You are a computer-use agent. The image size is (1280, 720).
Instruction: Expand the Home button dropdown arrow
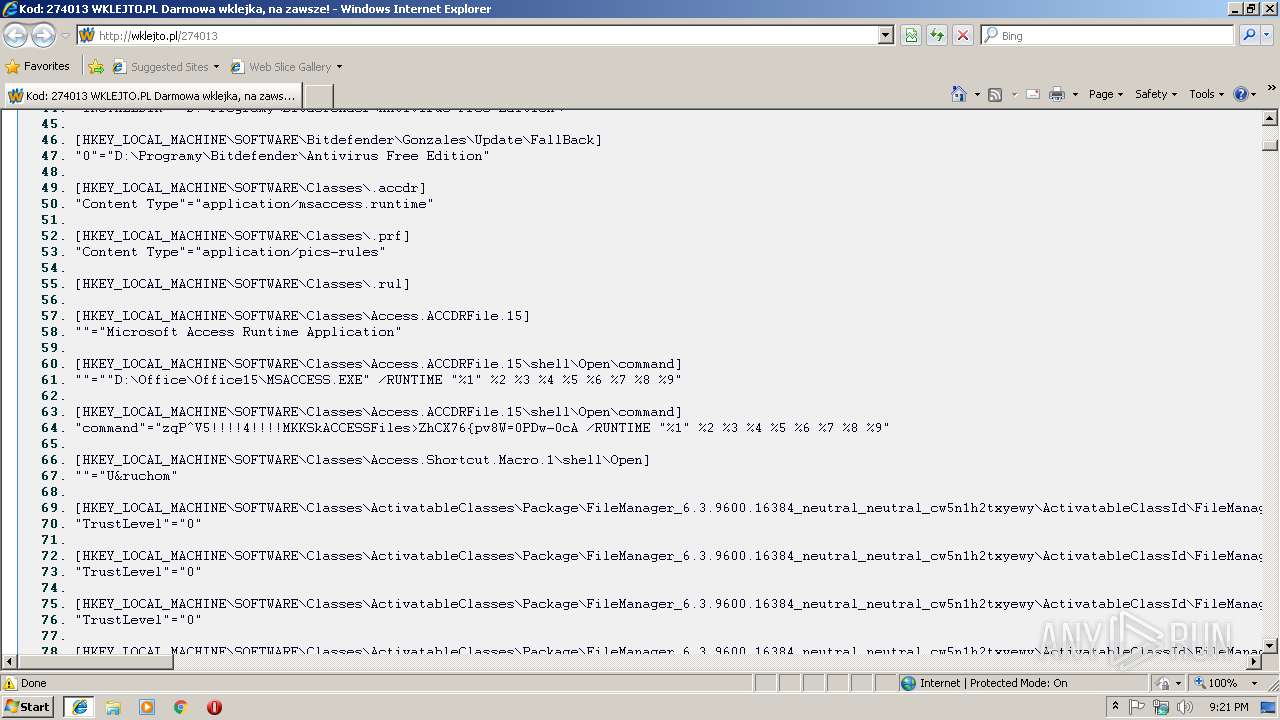pyautogui.click(x=976, y=94)
